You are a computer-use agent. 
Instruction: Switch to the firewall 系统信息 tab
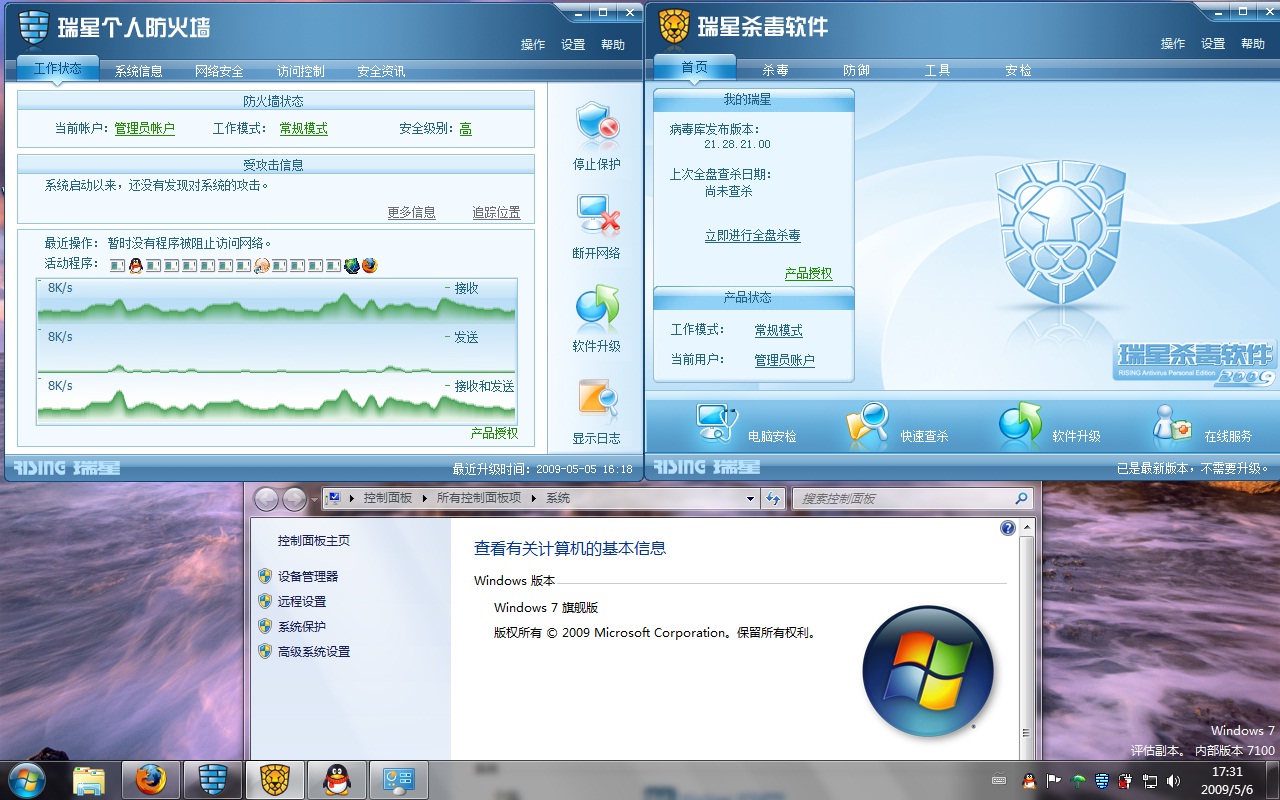pos(139,71)
